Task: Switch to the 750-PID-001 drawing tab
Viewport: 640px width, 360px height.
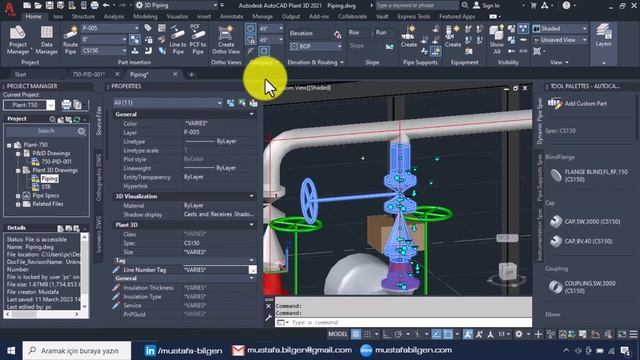Action: pos(89,74)
